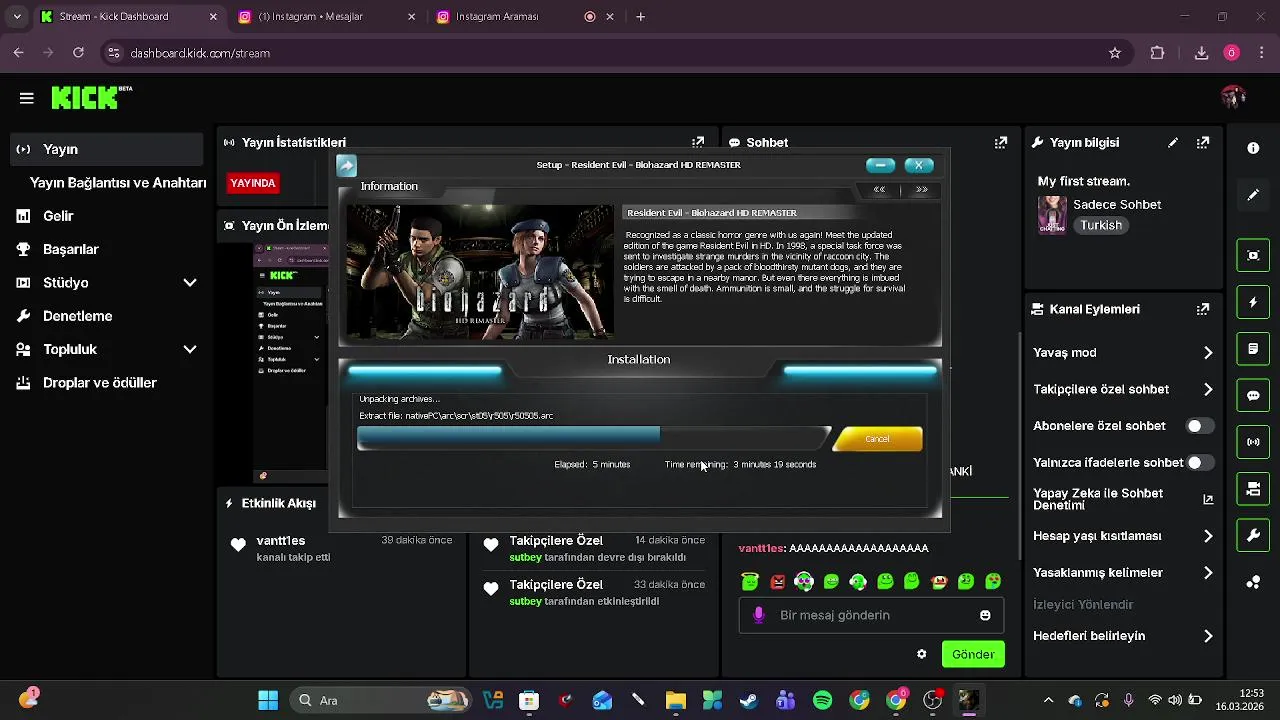Edit stream info with Yayın bilgisi pencil
Image resolution: width=1280 pixels, height=720 pixels.
(x=1173, y=143)
